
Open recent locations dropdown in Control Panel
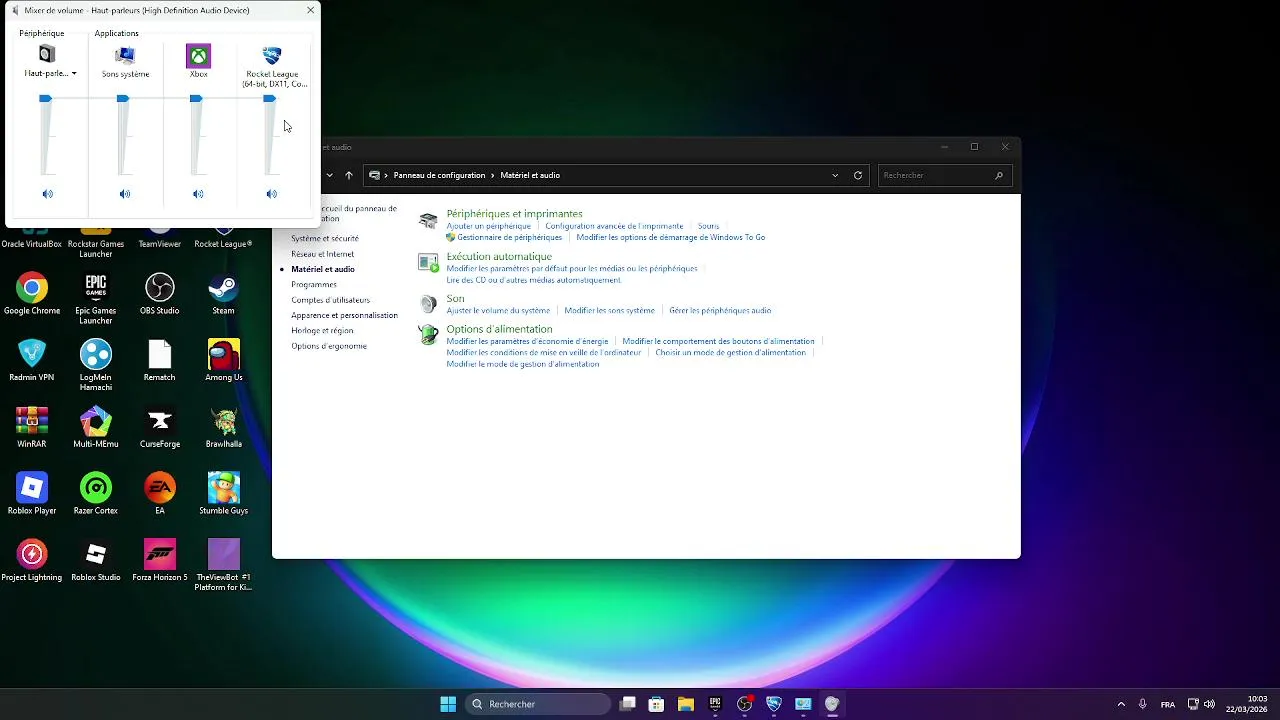pyautogui.click(x=329, y=175)
